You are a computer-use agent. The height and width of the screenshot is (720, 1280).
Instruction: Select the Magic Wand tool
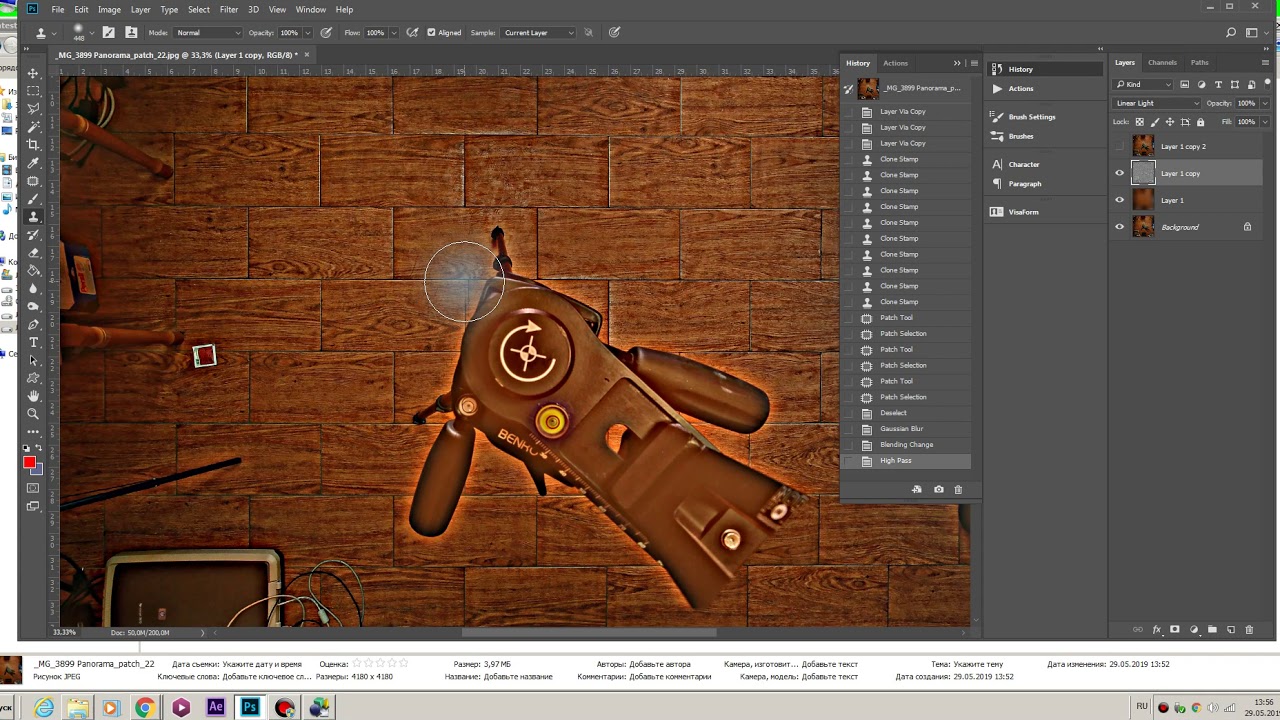(33, 127)
